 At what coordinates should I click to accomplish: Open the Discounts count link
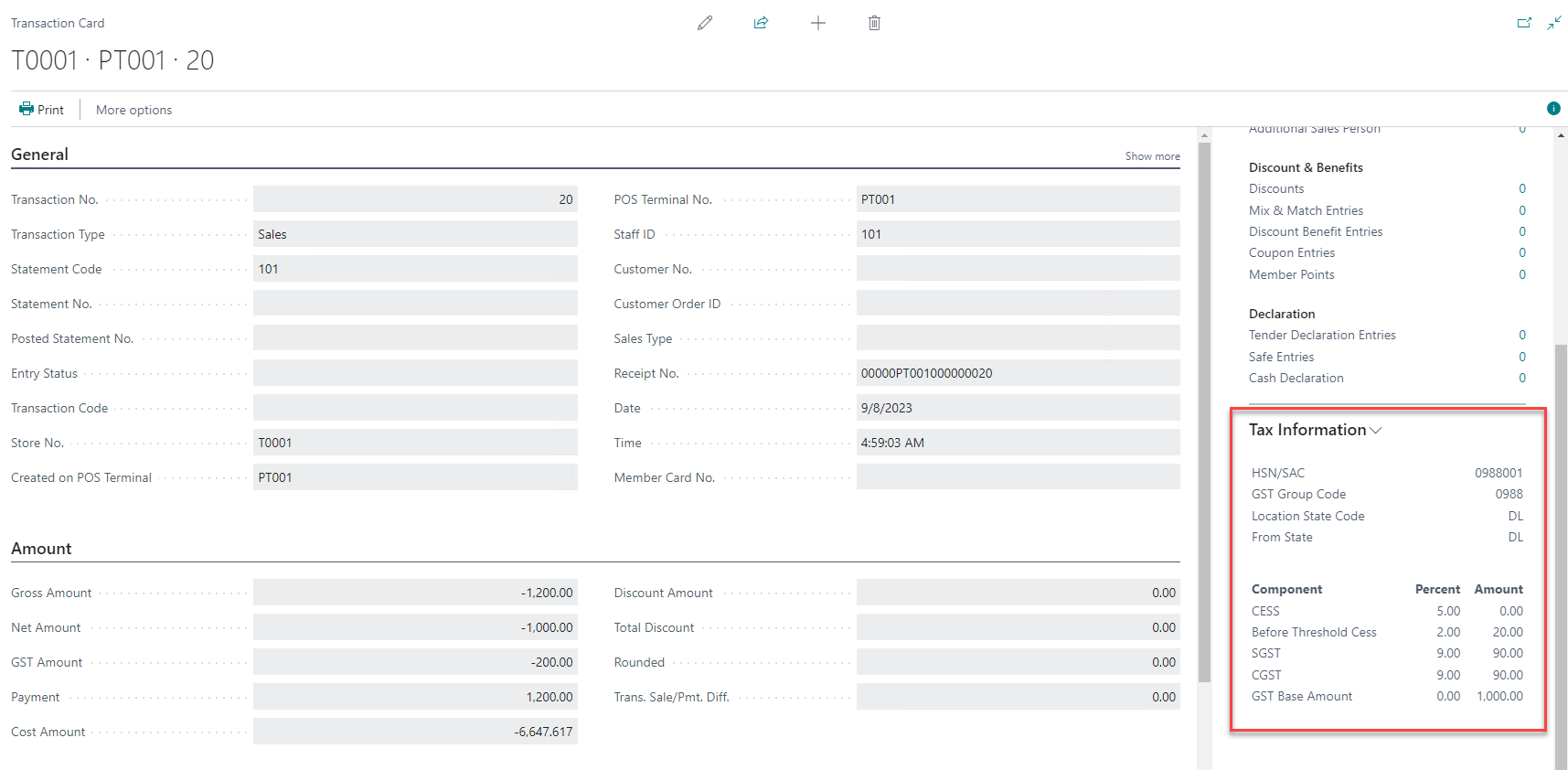[x=1521, y=188]
